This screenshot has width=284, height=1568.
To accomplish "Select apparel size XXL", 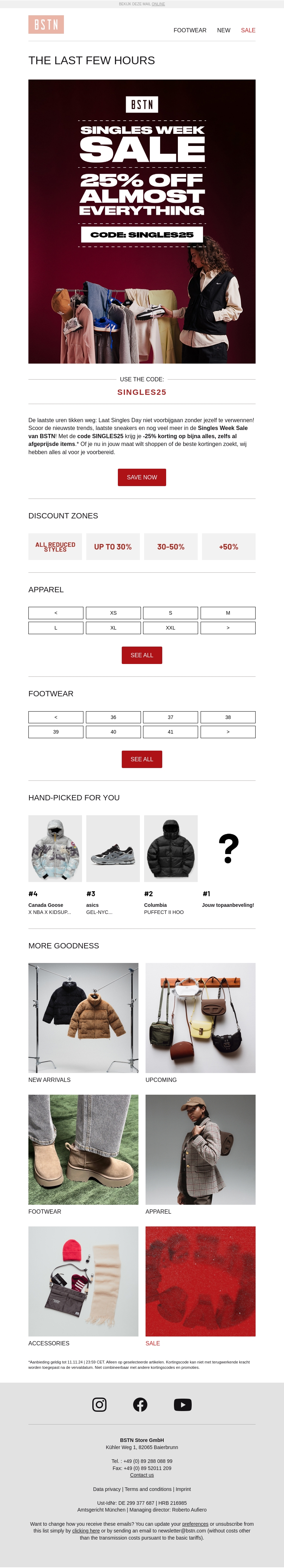I will [x=170, y=627].
